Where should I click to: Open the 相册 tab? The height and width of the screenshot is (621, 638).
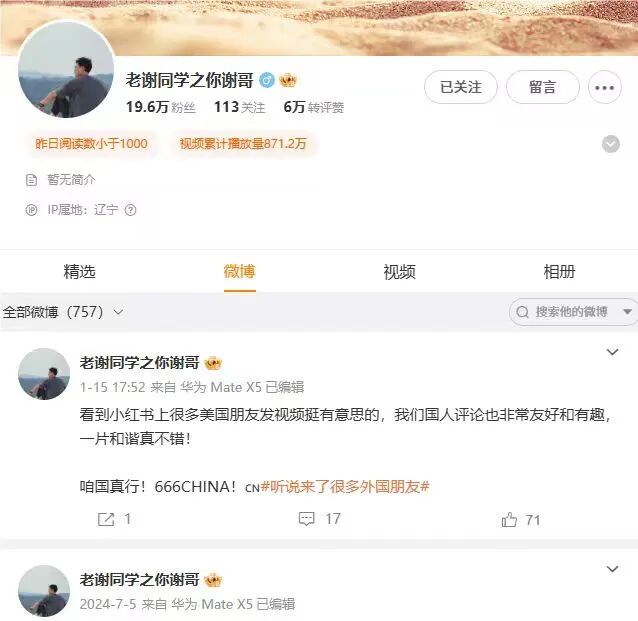point(559,271)
